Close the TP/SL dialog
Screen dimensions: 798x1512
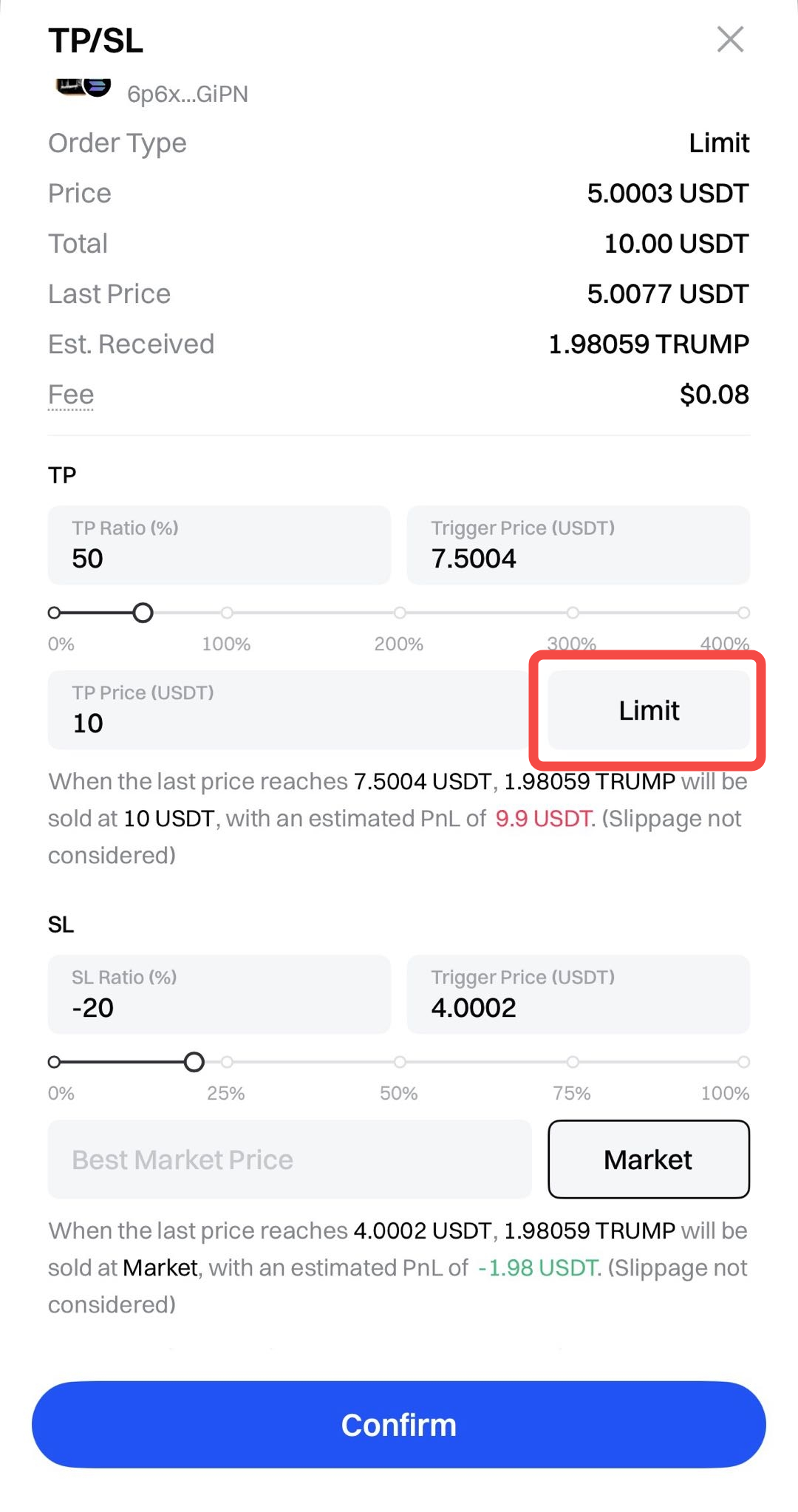pyautogui.click(x=730, y=39)
